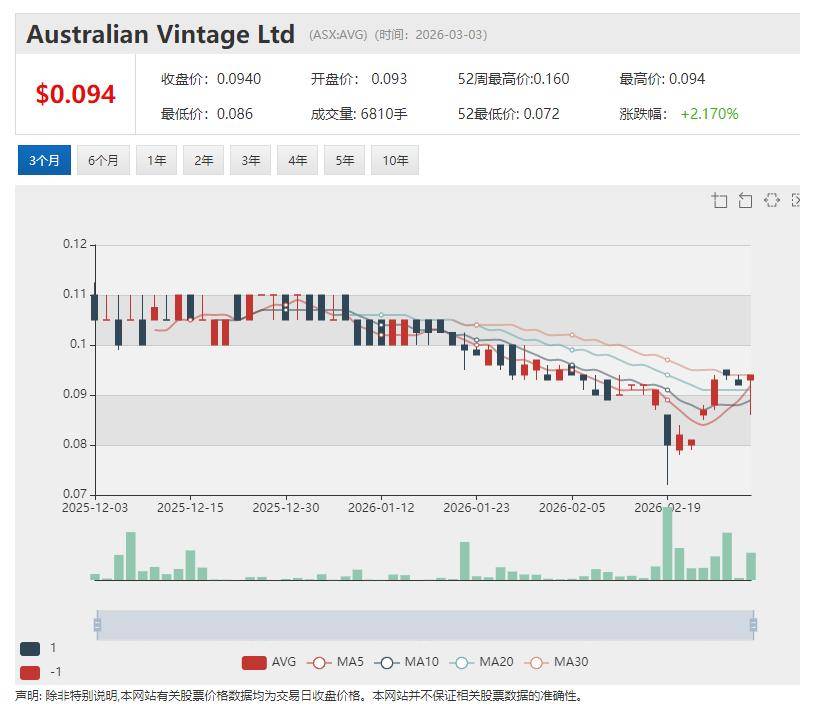822x713 pixels.
Task: Toggle the MA30 legend entry
Action: click(556, 662)
